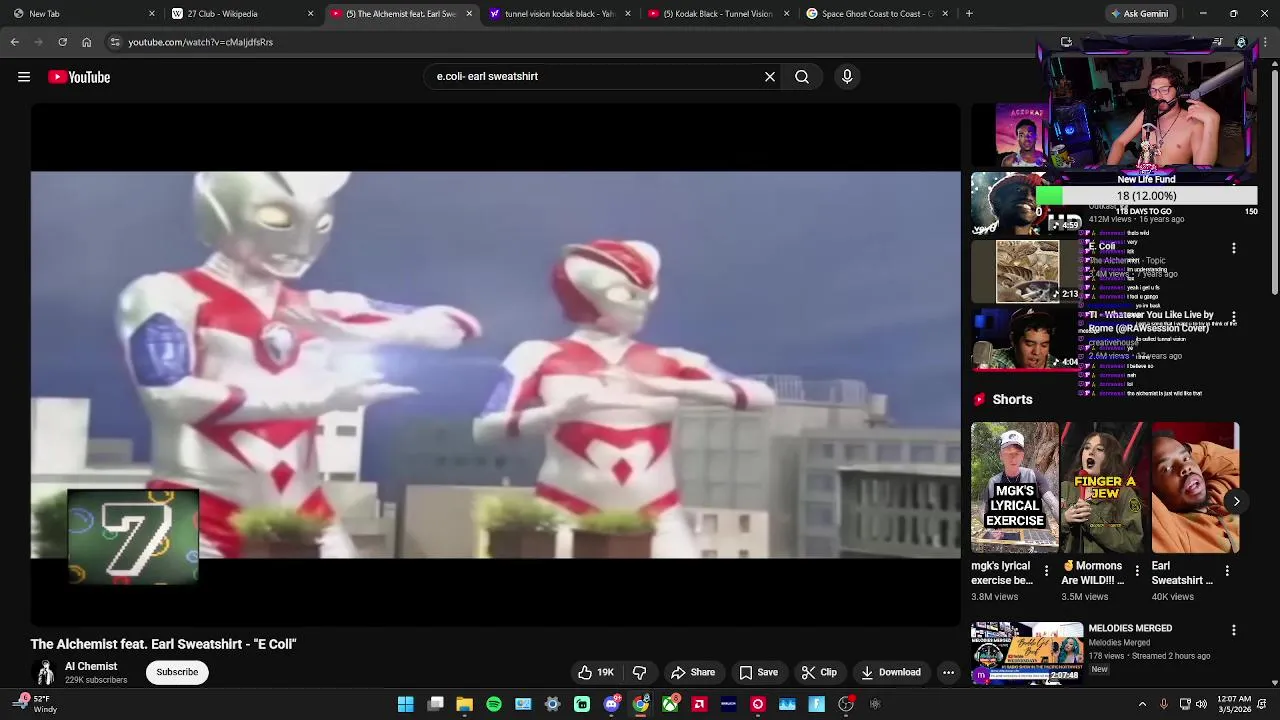
Task: Like the video (19K thumbs up)
Action: (x=596, y=672)
